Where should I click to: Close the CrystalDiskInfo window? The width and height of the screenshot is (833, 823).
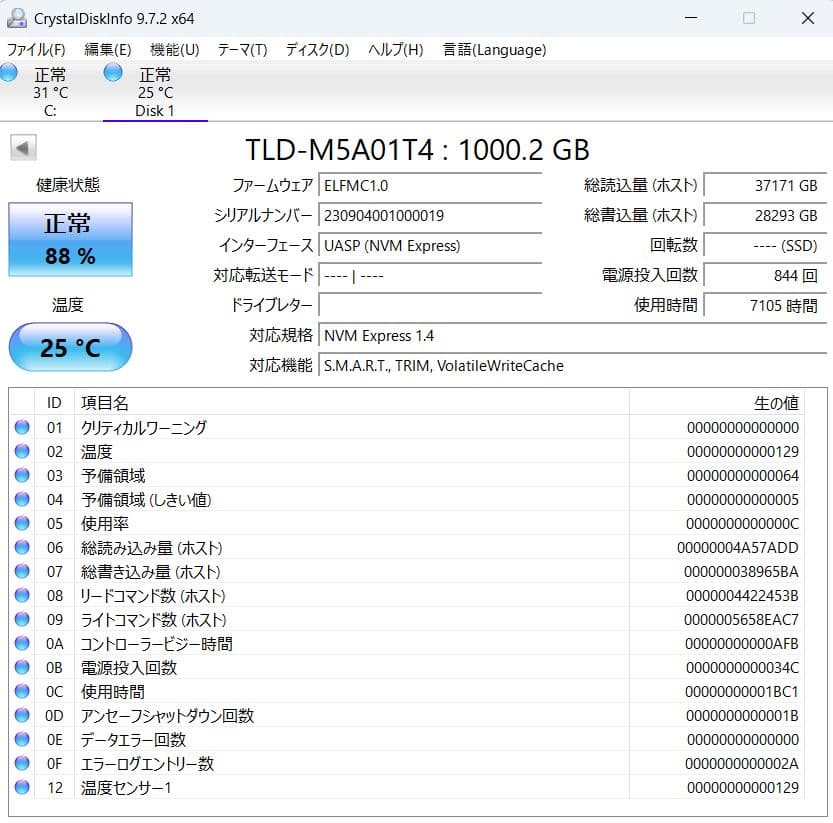(x=808, y=18)
